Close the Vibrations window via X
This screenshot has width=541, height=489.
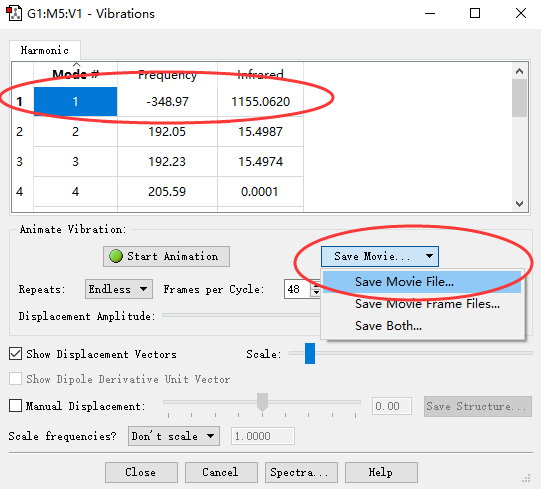(521, 13)
